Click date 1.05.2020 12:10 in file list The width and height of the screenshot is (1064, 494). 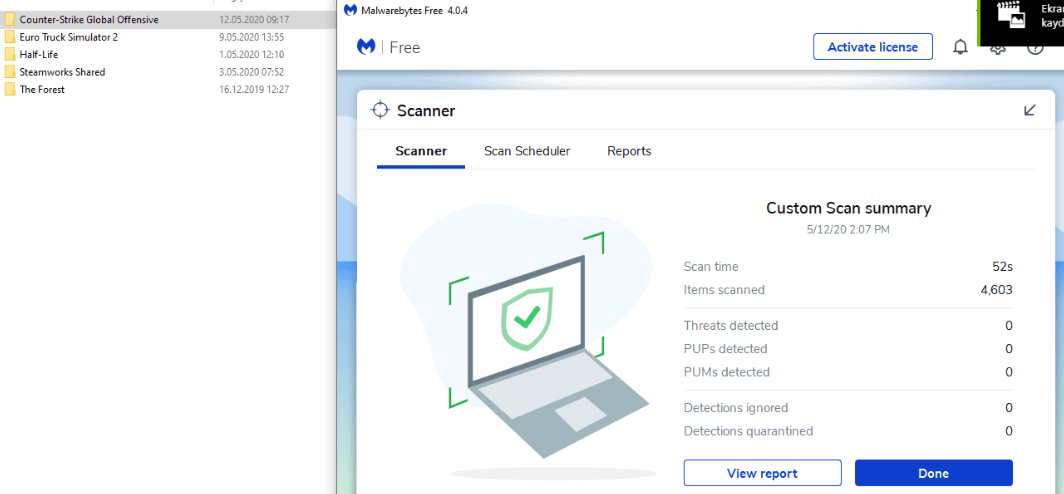[251, 54]
